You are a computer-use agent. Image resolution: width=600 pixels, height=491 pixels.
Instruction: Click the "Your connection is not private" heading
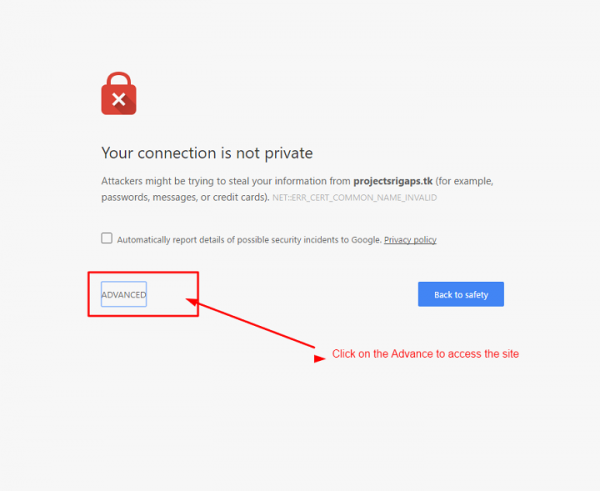click(207, 153)
